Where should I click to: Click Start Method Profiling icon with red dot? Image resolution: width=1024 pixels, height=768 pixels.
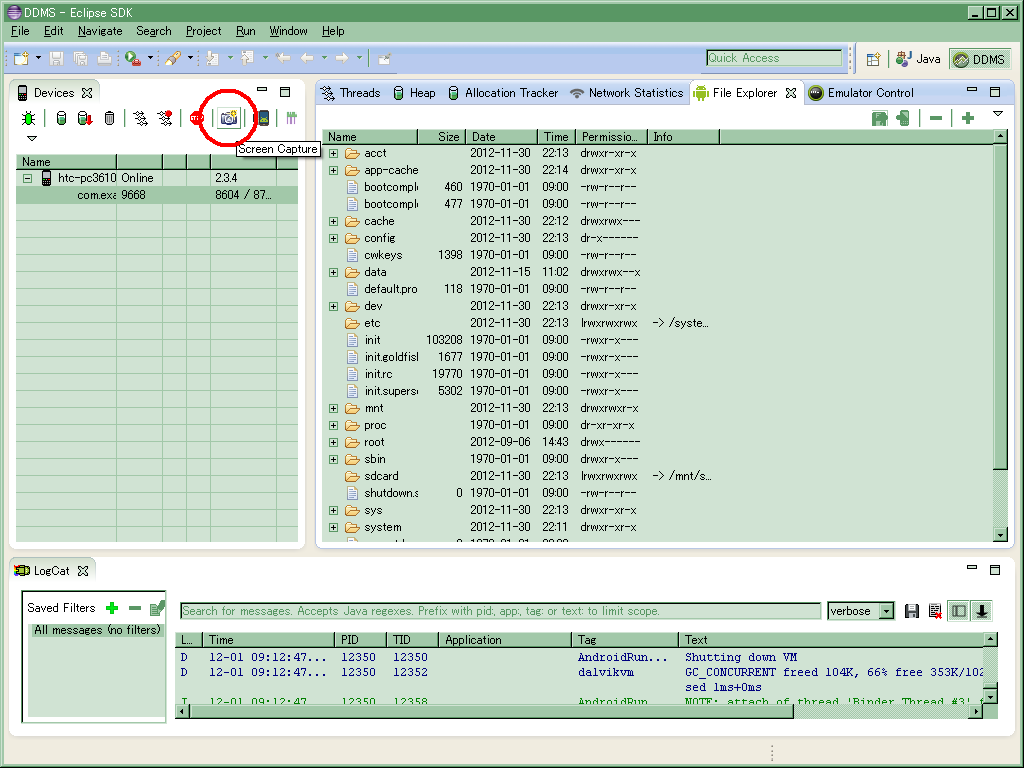pos(165,118)
